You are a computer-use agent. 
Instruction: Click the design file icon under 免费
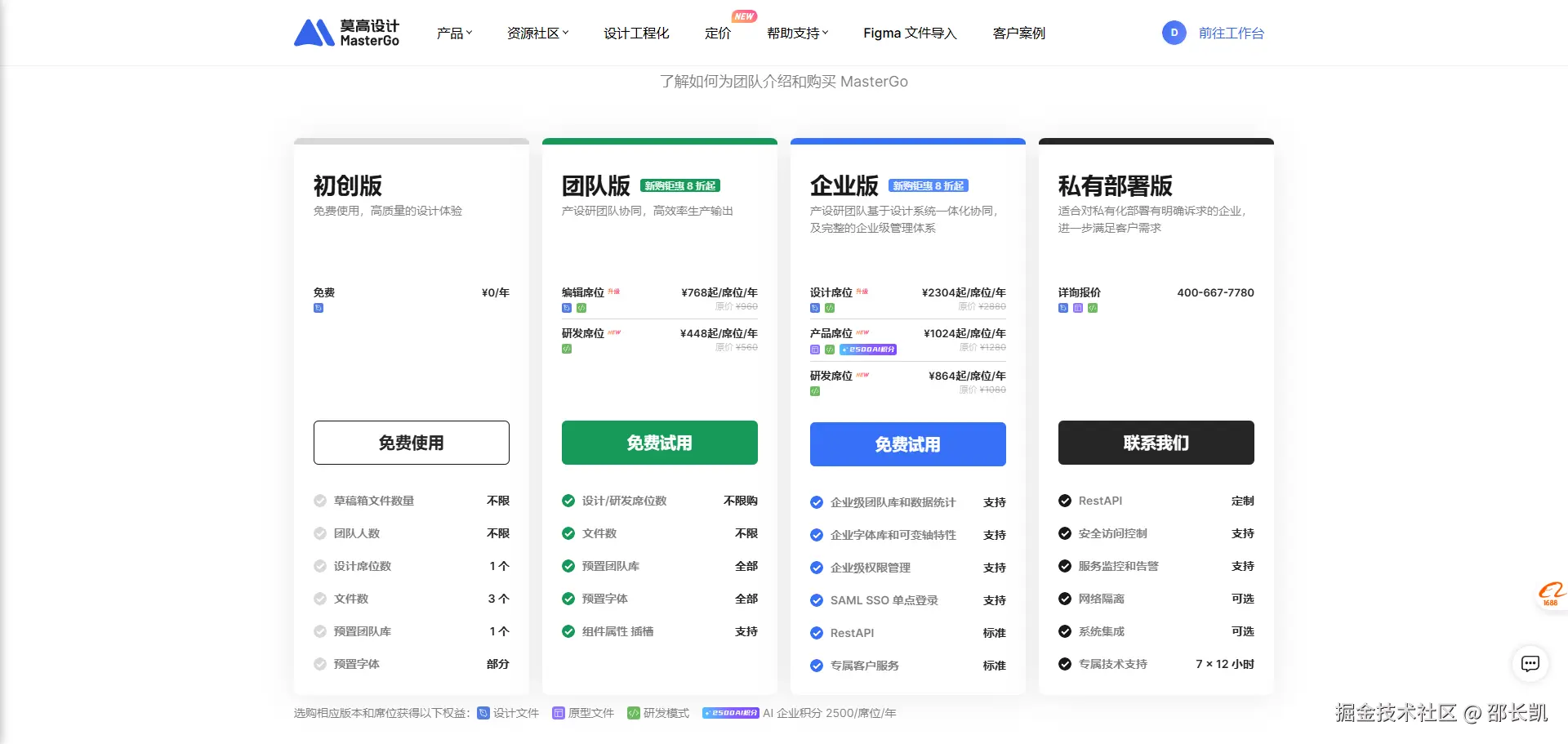tap(318, 308)
